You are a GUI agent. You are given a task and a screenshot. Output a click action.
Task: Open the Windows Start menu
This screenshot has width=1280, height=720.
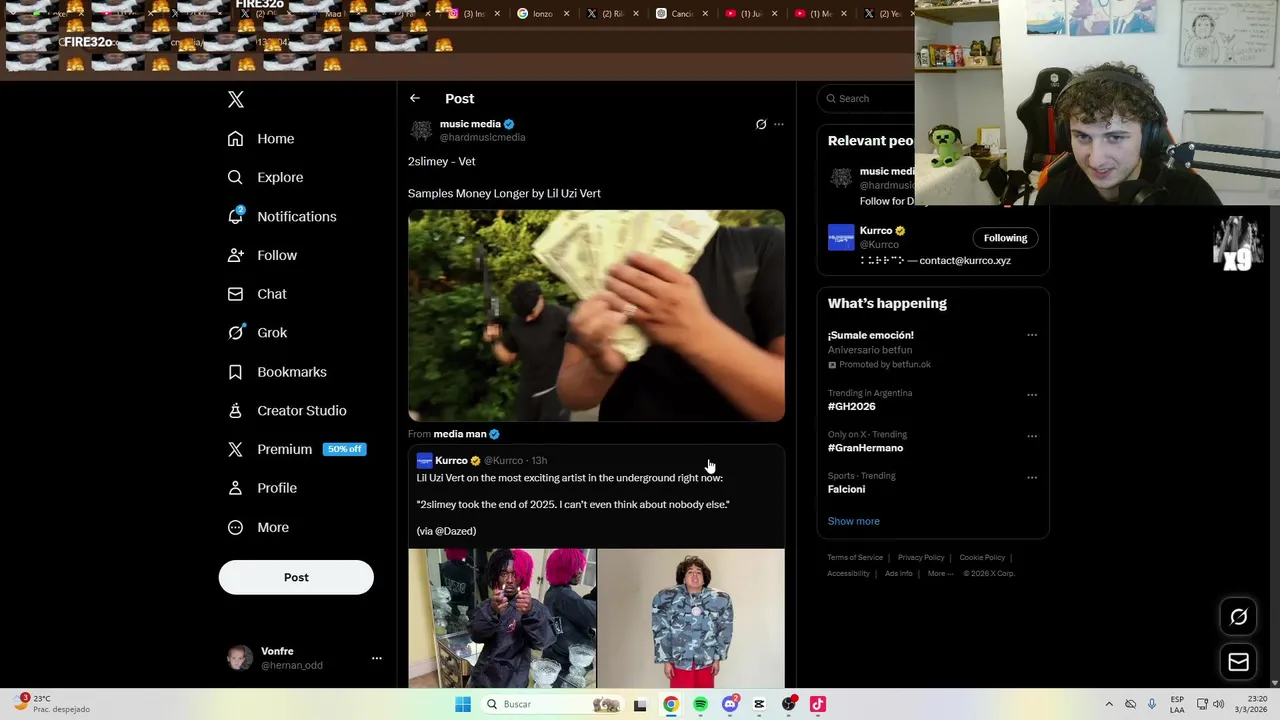click(463, 704)
